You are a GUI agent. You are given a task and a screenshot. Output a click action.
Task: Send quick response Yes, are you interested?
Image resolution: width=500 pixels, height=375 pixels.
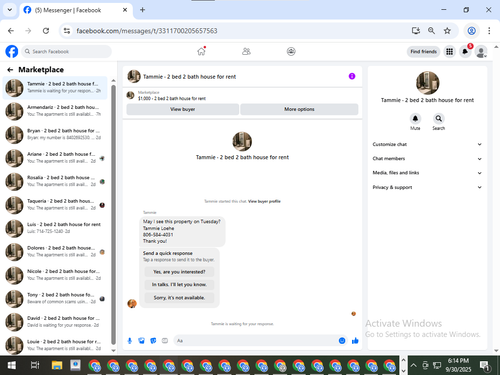(x=179, y=272)
